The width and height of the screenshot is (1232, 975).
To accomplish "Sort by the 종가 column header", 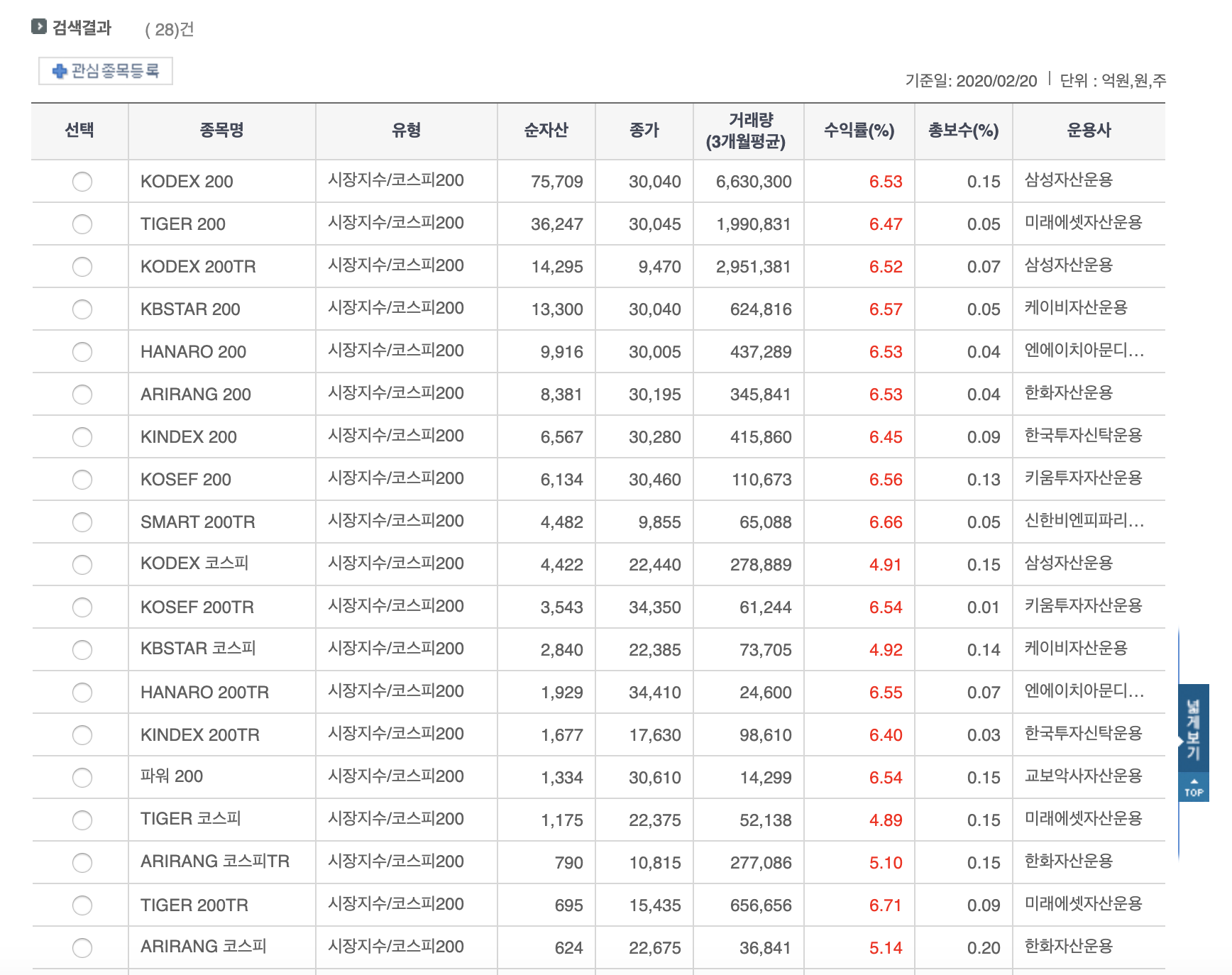I will coord(644,131).
